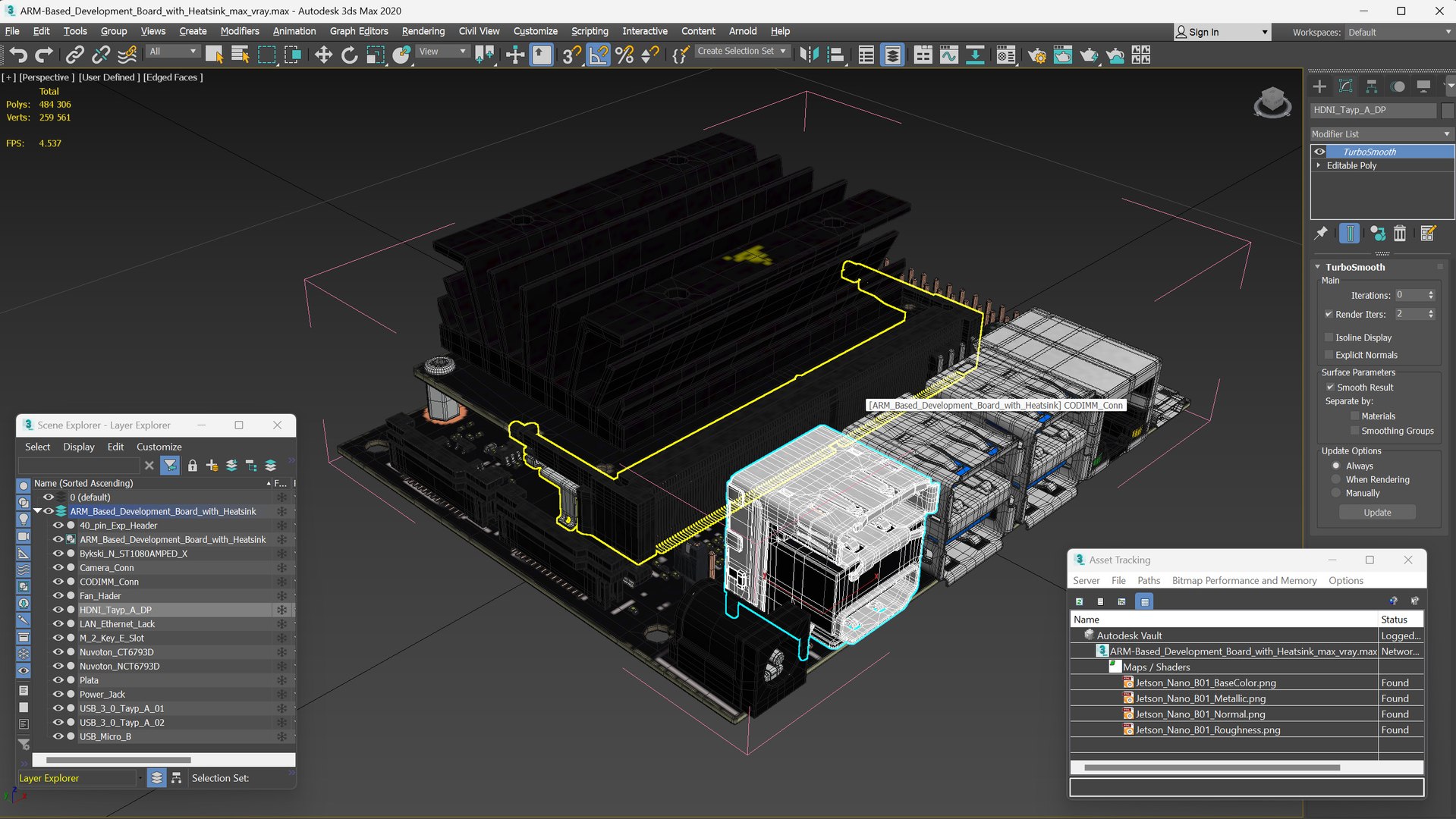Click the Redo arrow icon
1456x819 pixels.
pos(44,55)
